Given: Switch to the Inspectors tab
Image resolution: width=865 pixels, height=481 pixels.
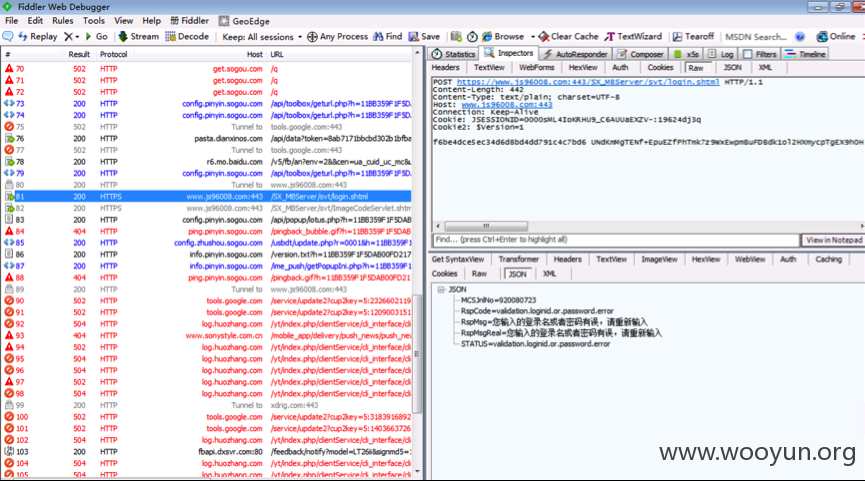Looking at the screenshot, I should (509, 53).
